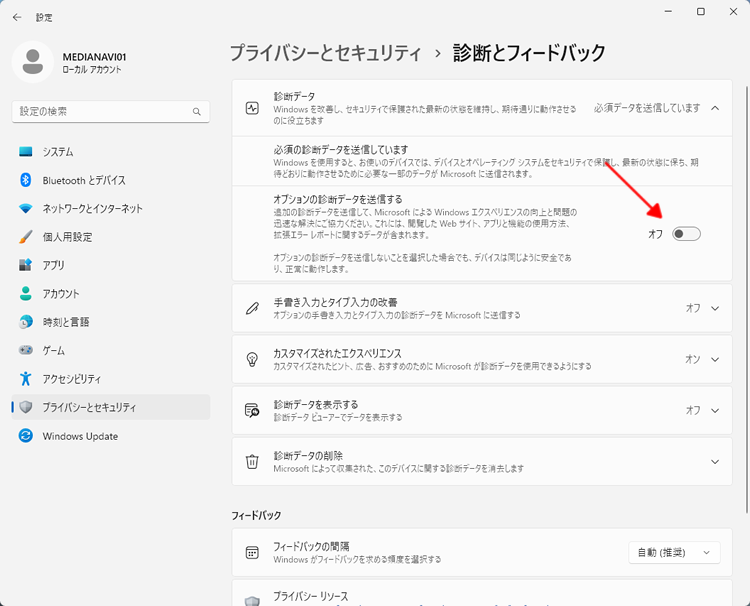Click フィードバックの間隔 row title
The width and height of the screenshot is (750, 606).
(x=311, y=546)
